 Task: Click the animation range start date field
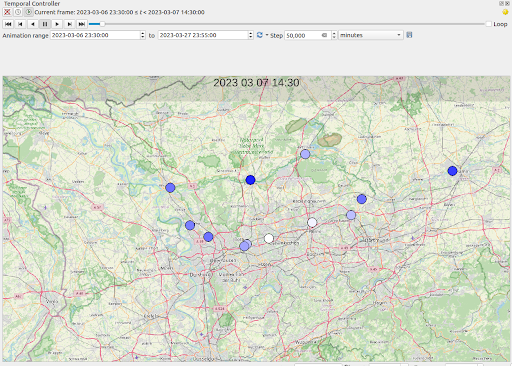coord(95,35)
